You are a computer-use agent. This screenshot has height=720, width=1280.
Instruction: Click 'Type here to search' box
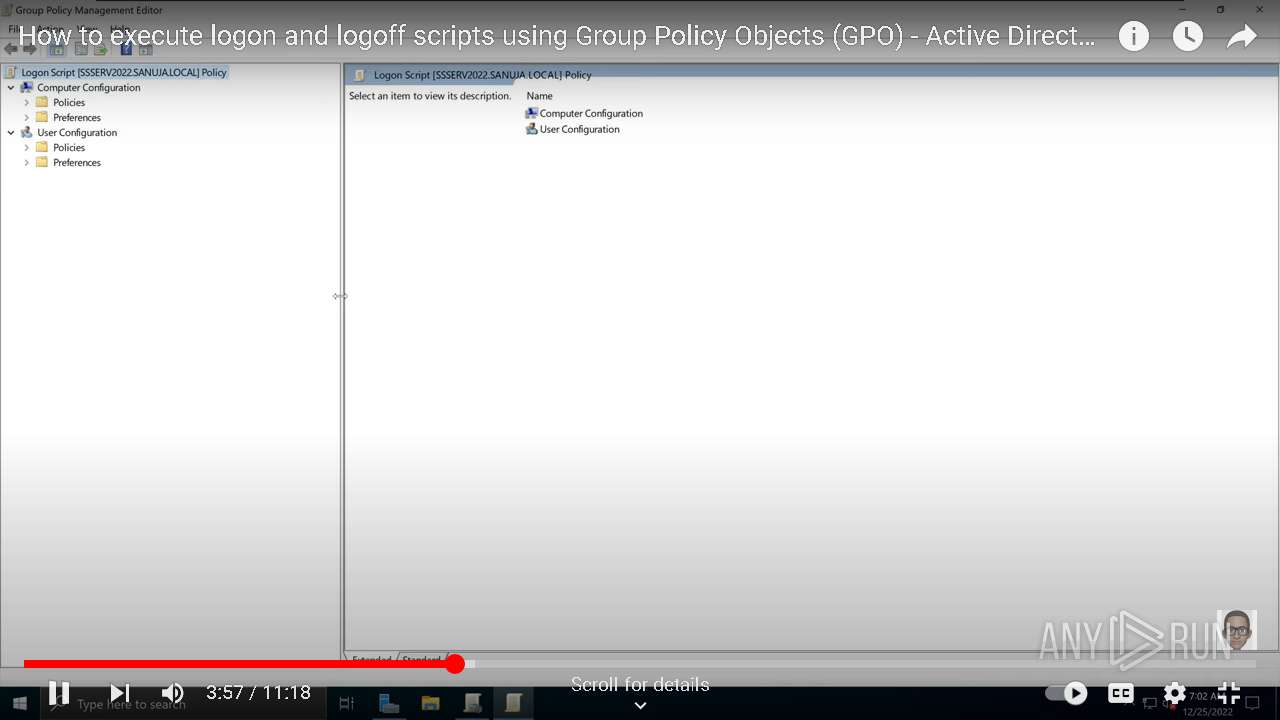click(x=182, y=704)
